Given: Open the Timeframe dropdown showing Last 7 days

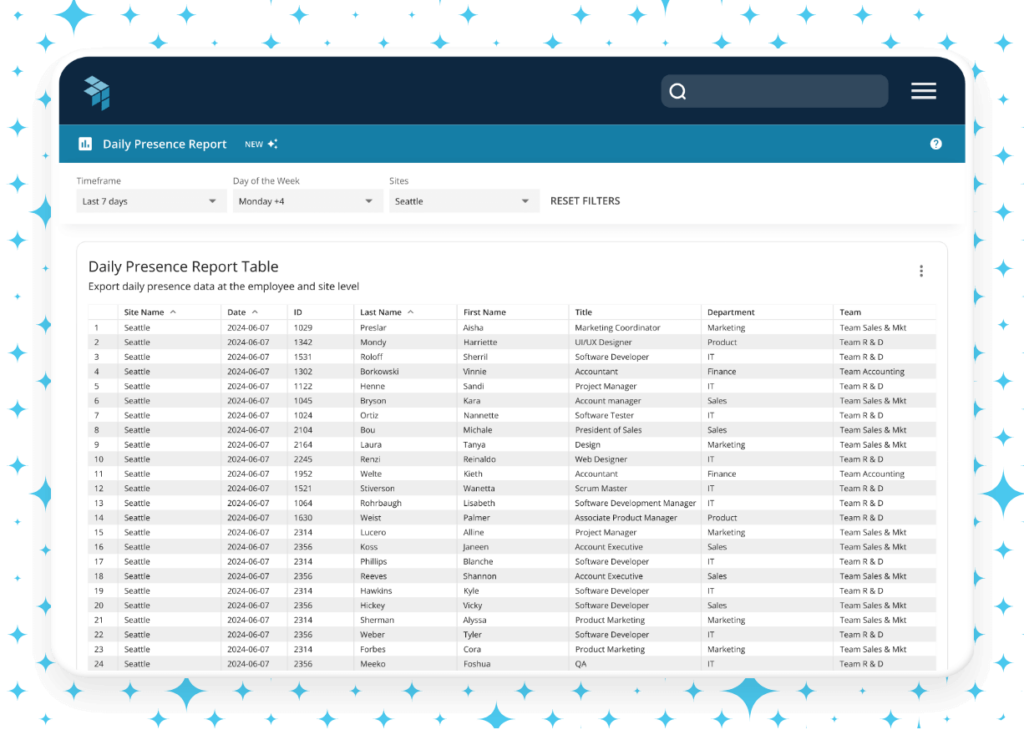Looking at the screenshot, I should [150, 200].
